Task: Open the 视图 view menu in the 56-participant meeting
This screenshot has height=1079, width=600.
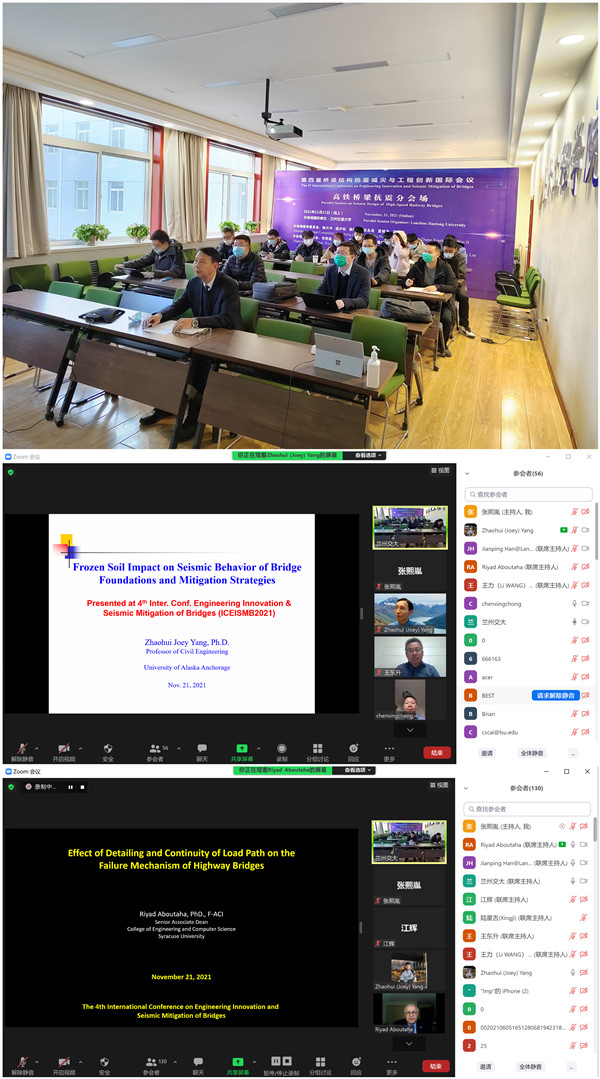Action: (440, 470)
